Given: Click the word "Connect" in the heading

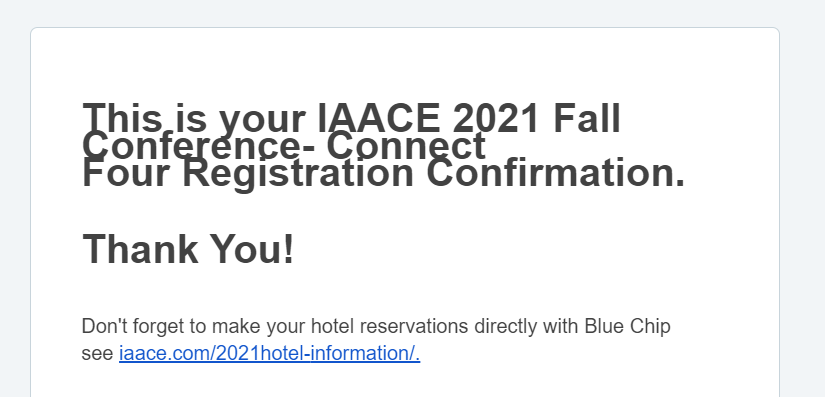Looking at the screenshot, I should (405, 146).
